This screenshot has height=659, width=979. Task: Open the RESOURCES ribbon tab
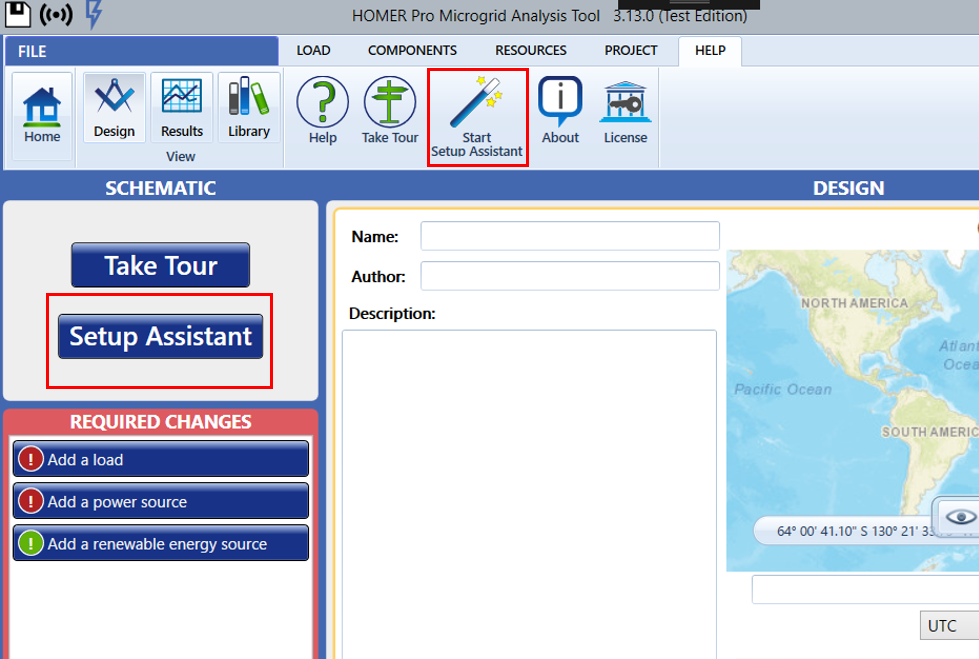click(530, 50)
